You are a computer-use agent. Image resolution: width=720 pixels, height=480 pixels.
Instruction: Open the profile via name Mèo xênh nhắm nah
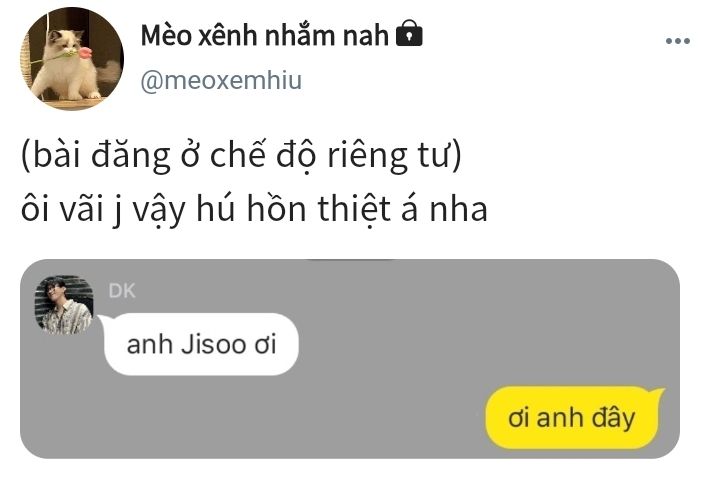[x=264, y=35]
